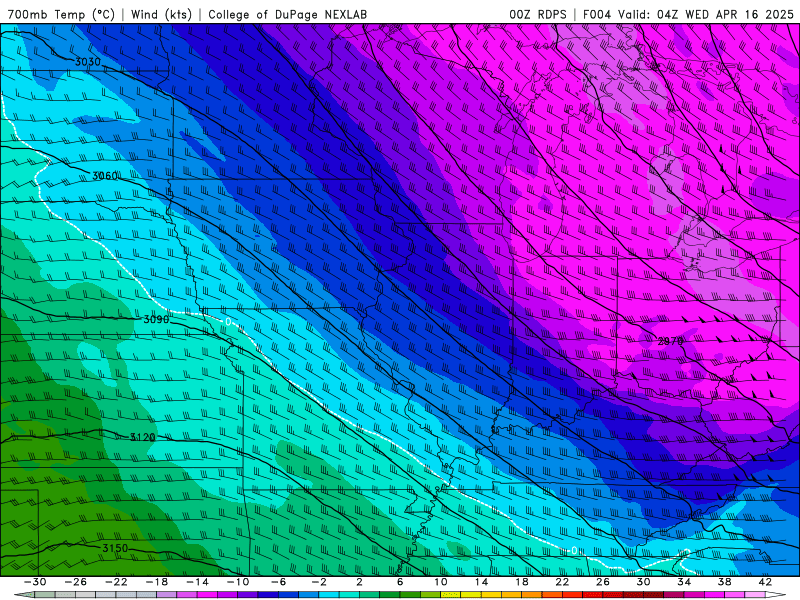Select the 3090 height contour label
This screenshot has height=600, width=800.
[156, 319]
